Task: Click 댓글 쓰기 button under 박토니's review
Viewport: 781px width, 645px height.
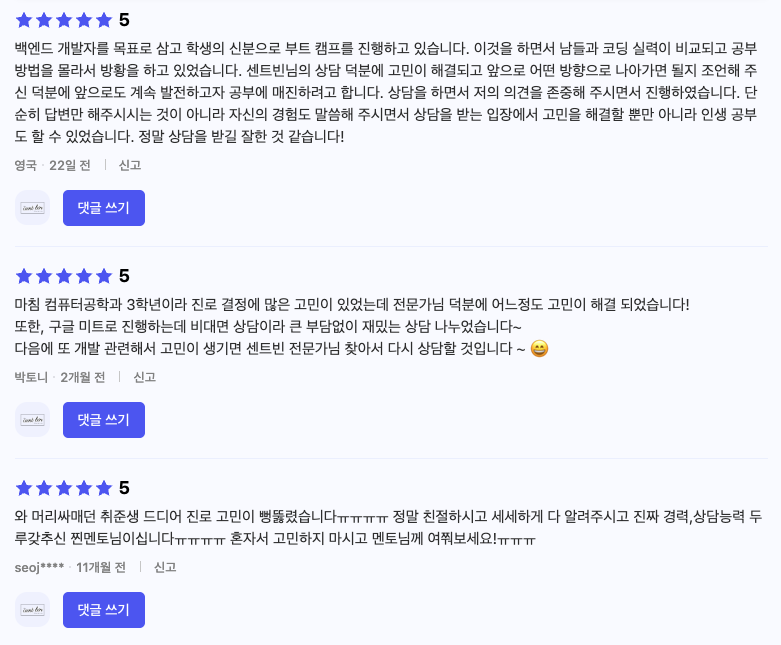Action: 104,420
